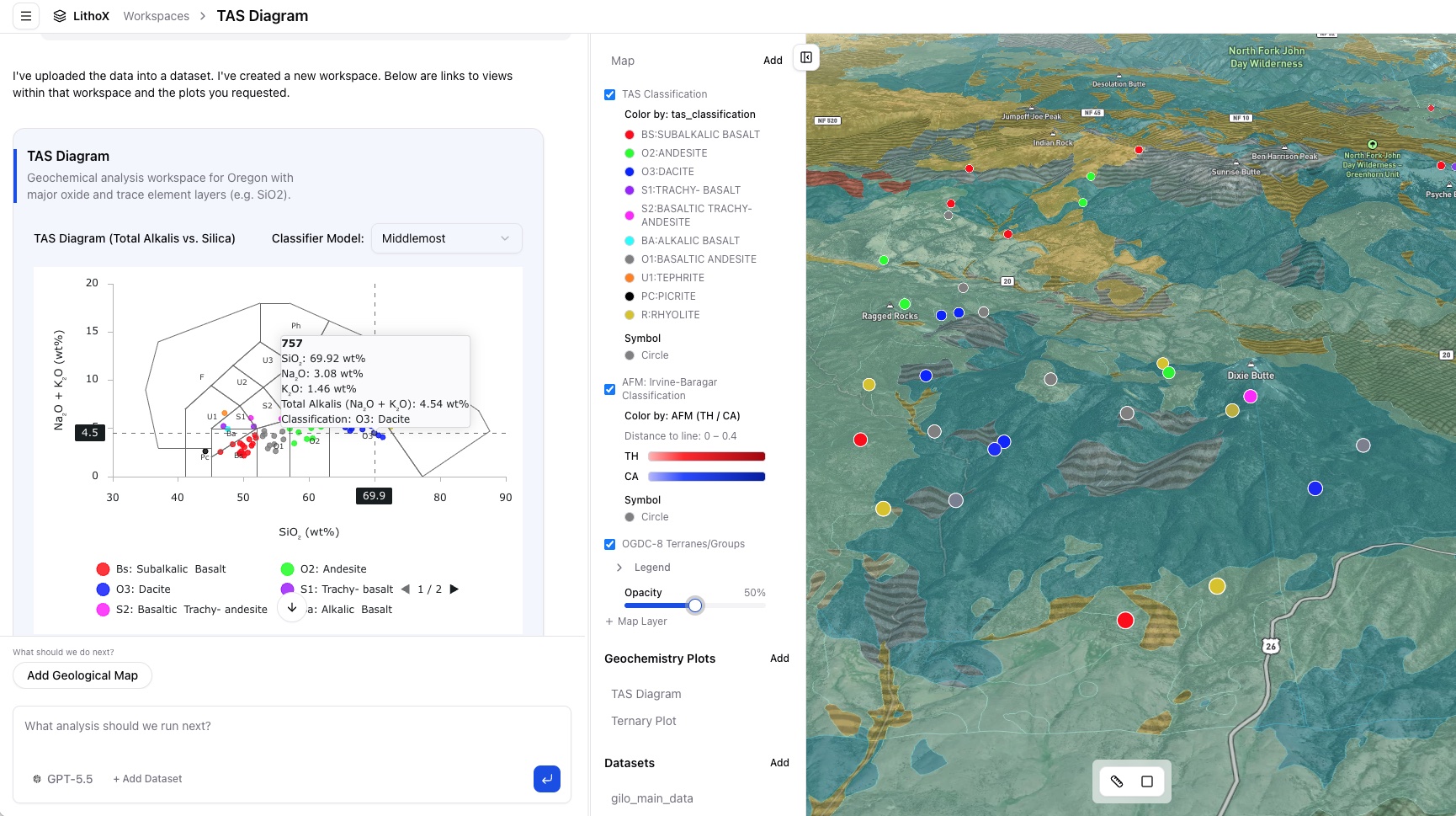The width and height of the screenshot is (1456, 816).
Task: Click cyan BA:Alkalic Basalt legend dot
Action: [629, 241]
